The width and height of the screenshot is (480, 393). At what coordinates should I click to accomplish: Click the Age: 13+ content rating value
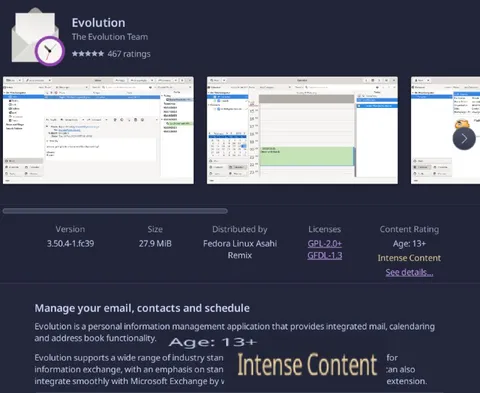pos(409,244)
